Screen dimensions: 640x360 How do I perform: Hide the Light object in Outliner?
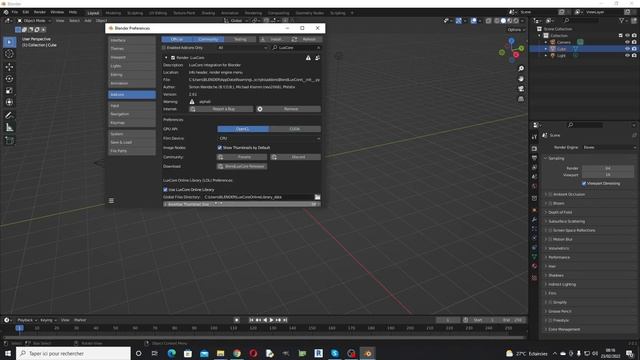click(x=627, y=55)
